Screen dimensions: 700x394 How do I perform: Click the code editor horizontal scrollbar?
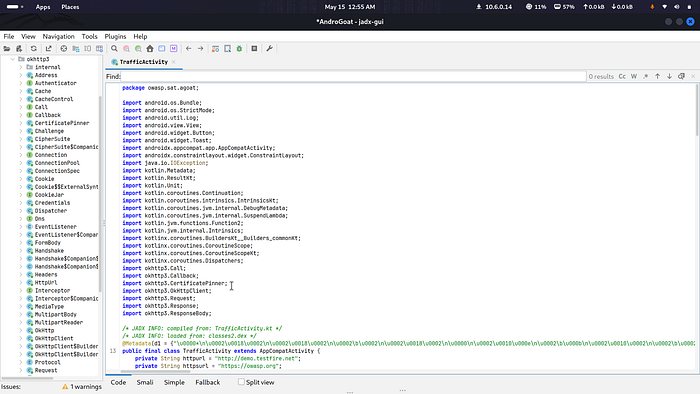(154, 371)
